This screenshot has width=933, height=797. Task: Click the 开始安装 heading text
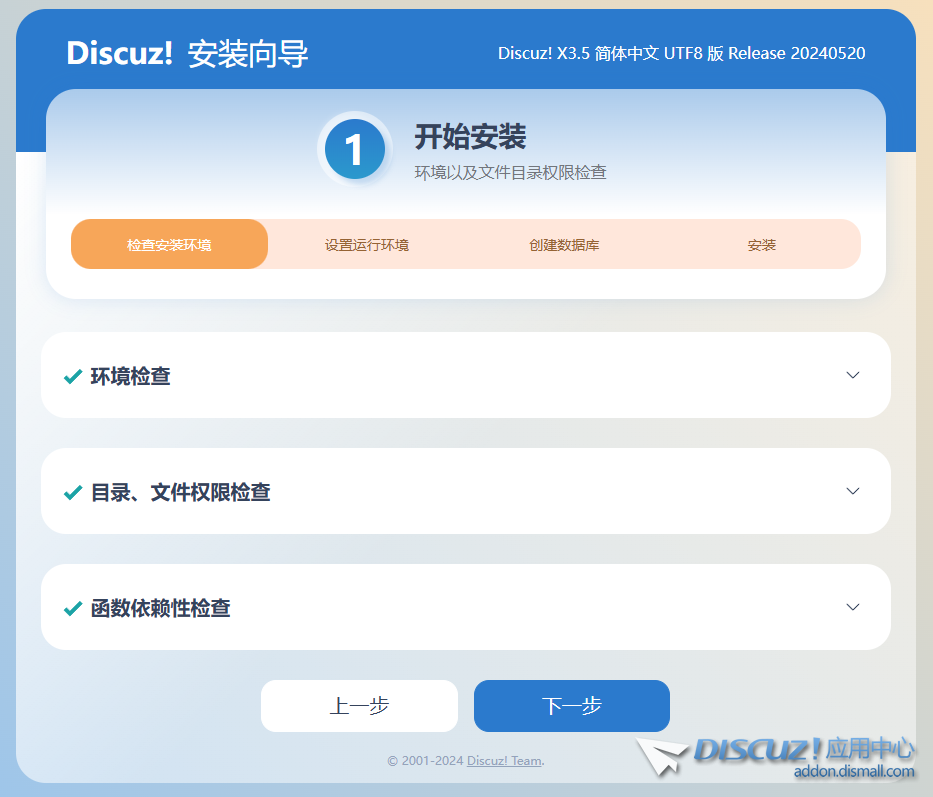coord(470,137)
